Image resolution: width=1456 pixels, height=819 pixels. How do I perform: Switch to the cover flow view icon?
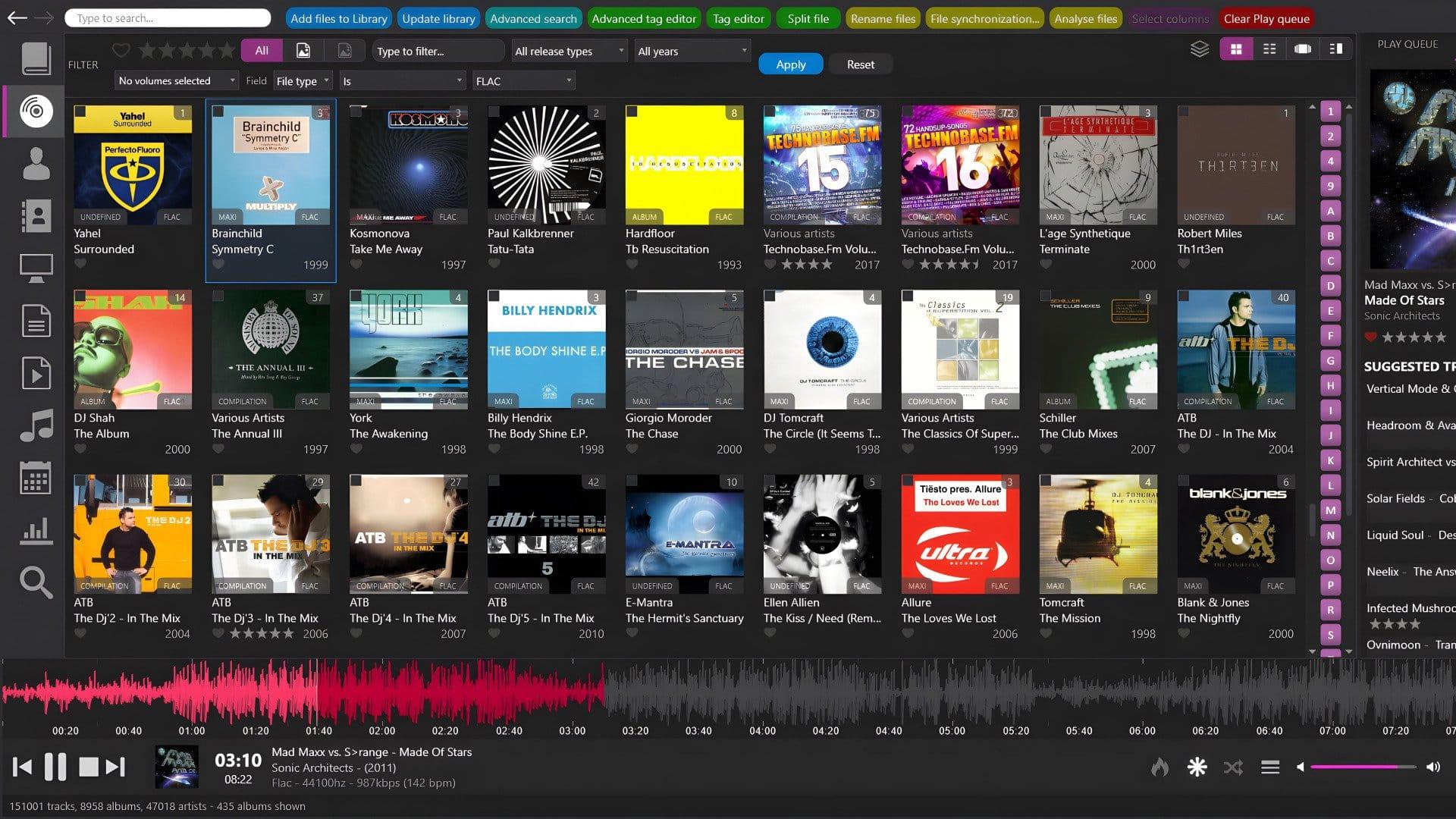click(x=1303, y=49)
